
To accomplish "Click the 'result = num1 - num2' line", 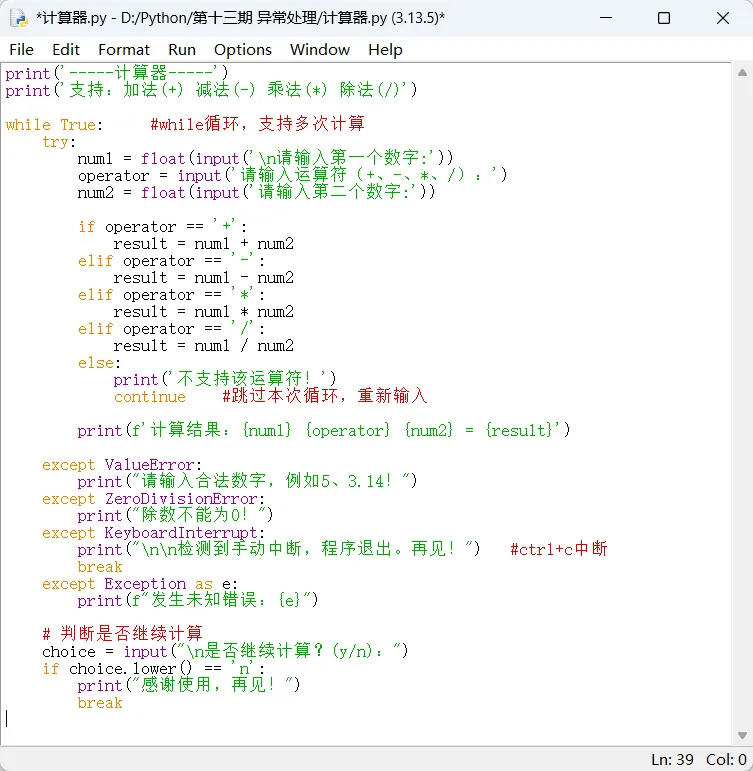I will tap(203, 278).
